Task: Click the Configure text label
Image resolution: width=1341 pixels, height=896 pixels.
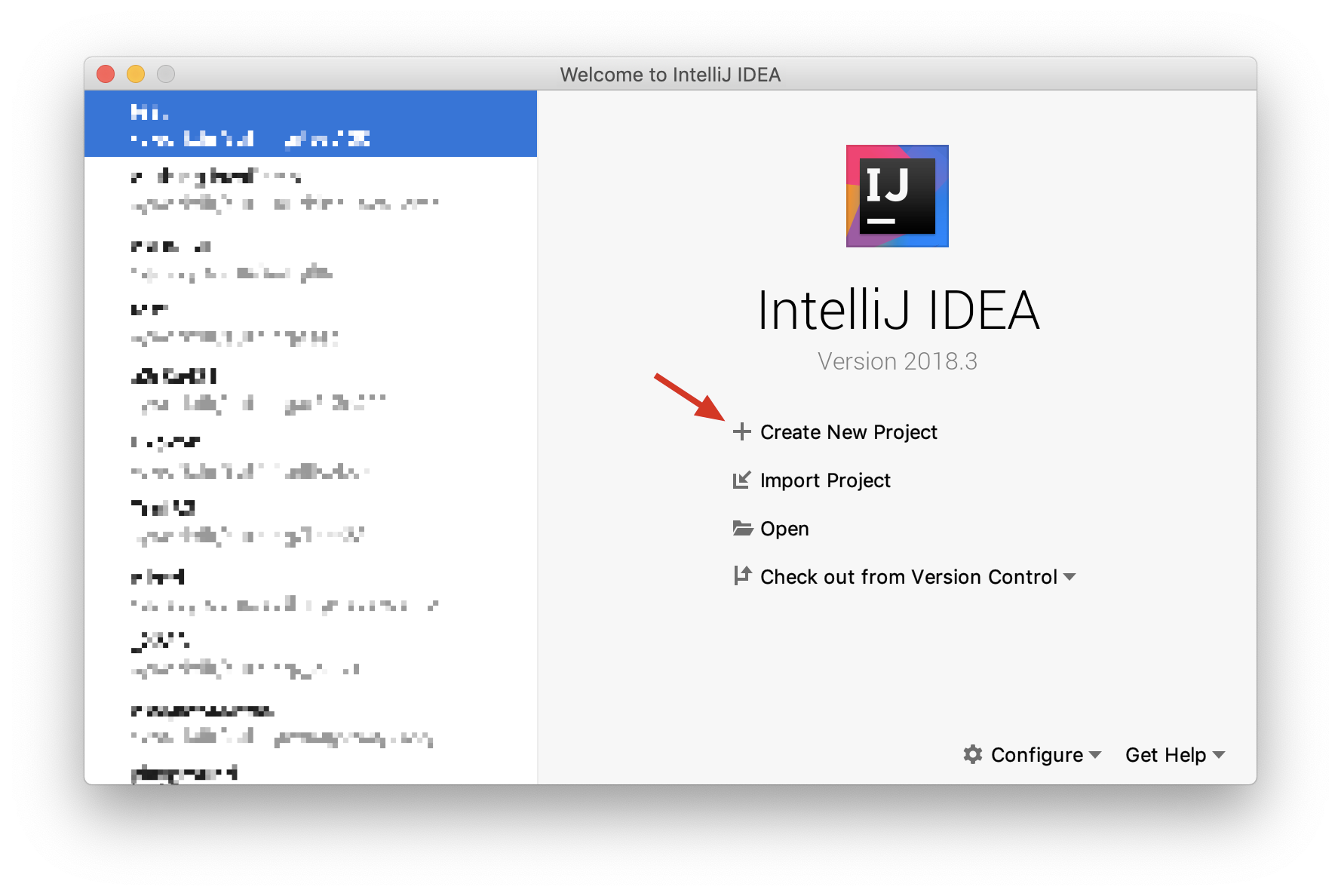Action: click(x=1036, y=755)
